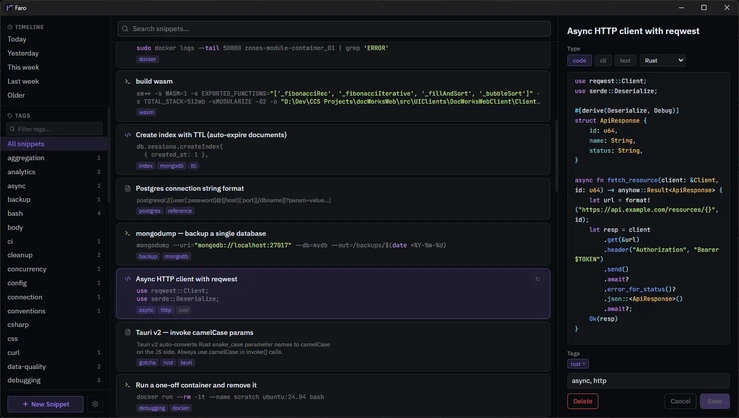Set snippet type to cli
The width and height of the screenshot is (739, 418).
603,60
